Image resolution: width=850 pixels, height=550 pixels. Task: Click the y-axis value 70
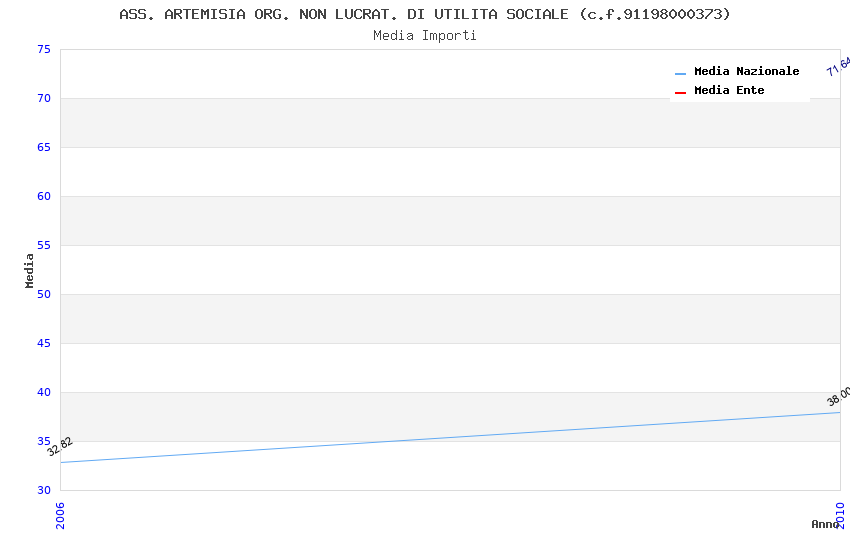pos(44,98)
